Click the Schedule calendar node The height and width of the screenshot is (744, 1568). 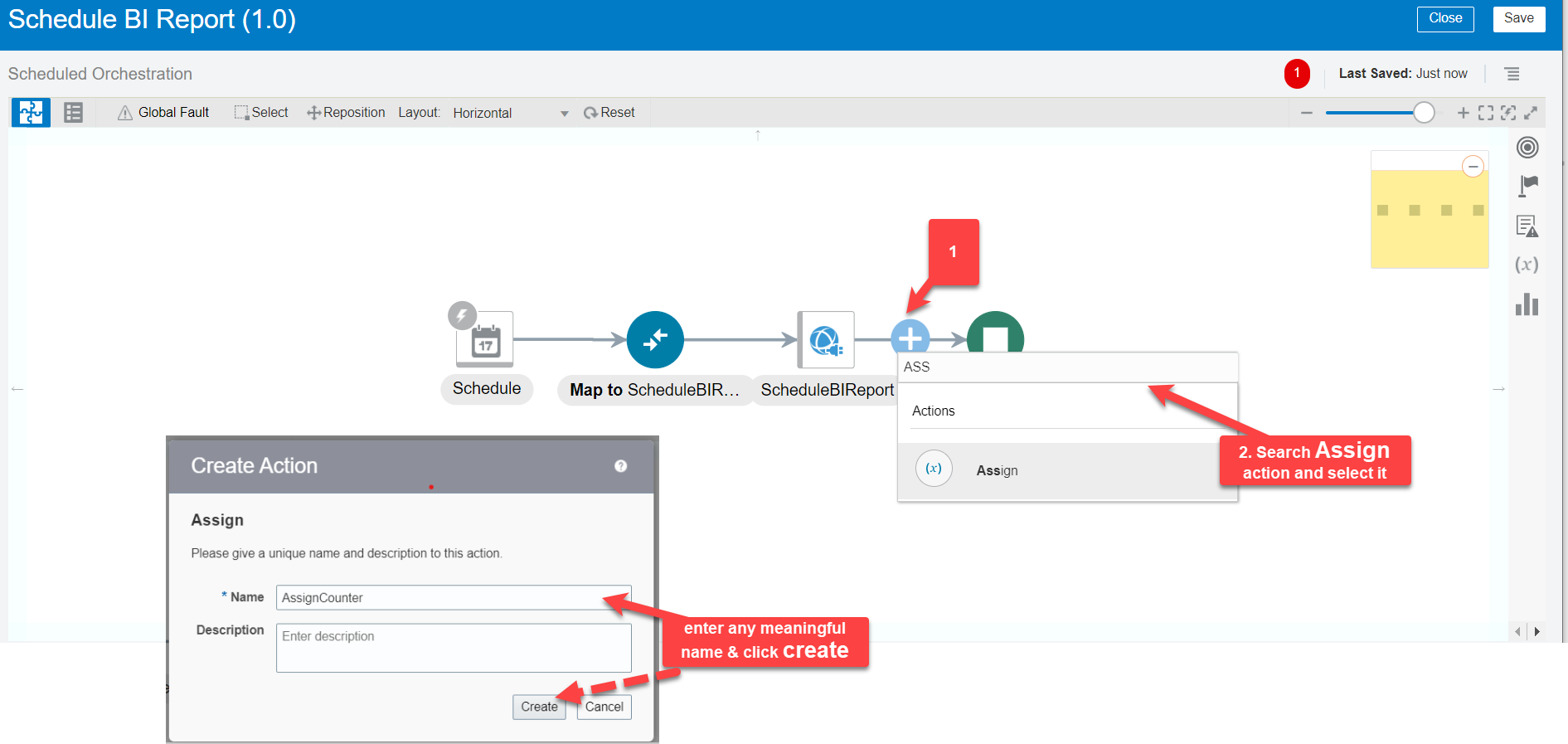click(485, 340)
